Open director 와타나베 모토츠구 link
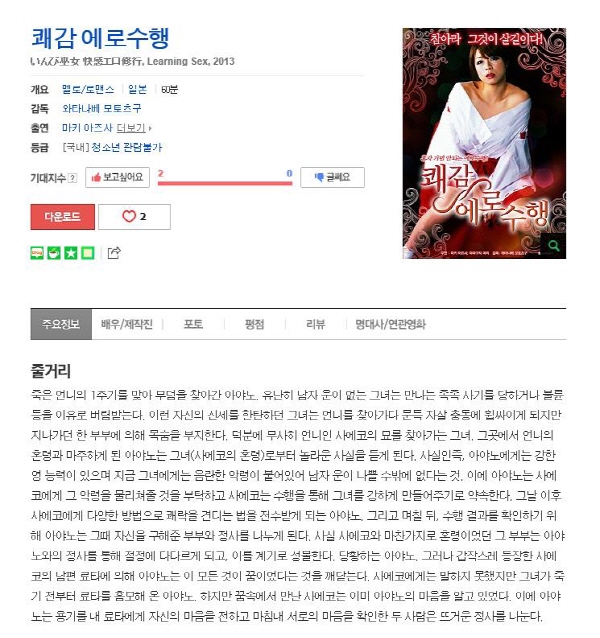 [x=102, y=109]
